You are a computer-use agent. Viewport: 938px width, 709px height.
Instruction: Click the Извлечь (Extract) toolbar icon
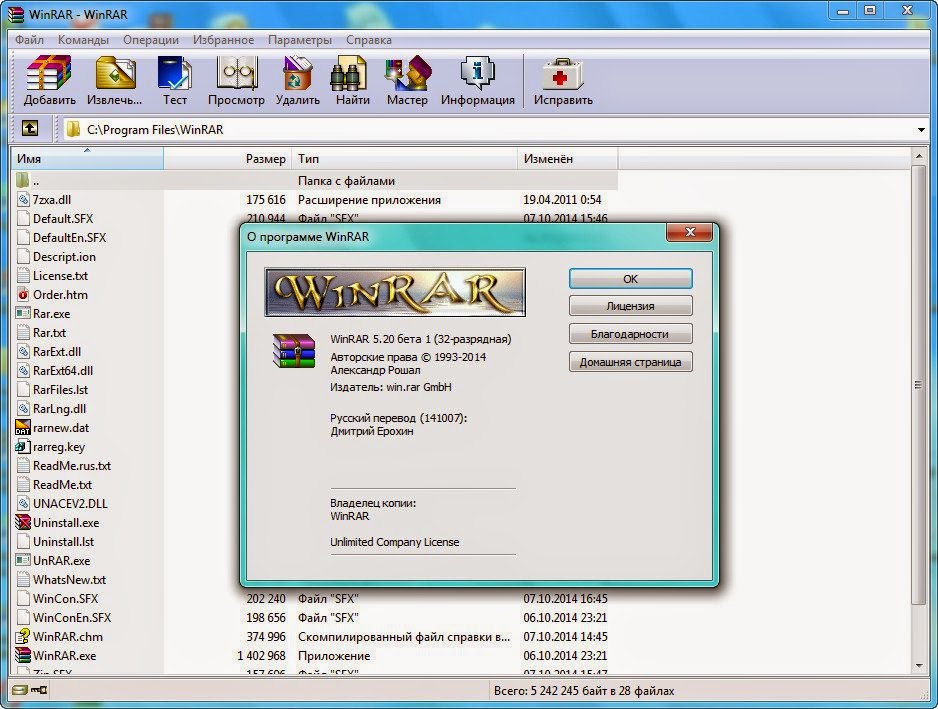(x=115, y=72)
